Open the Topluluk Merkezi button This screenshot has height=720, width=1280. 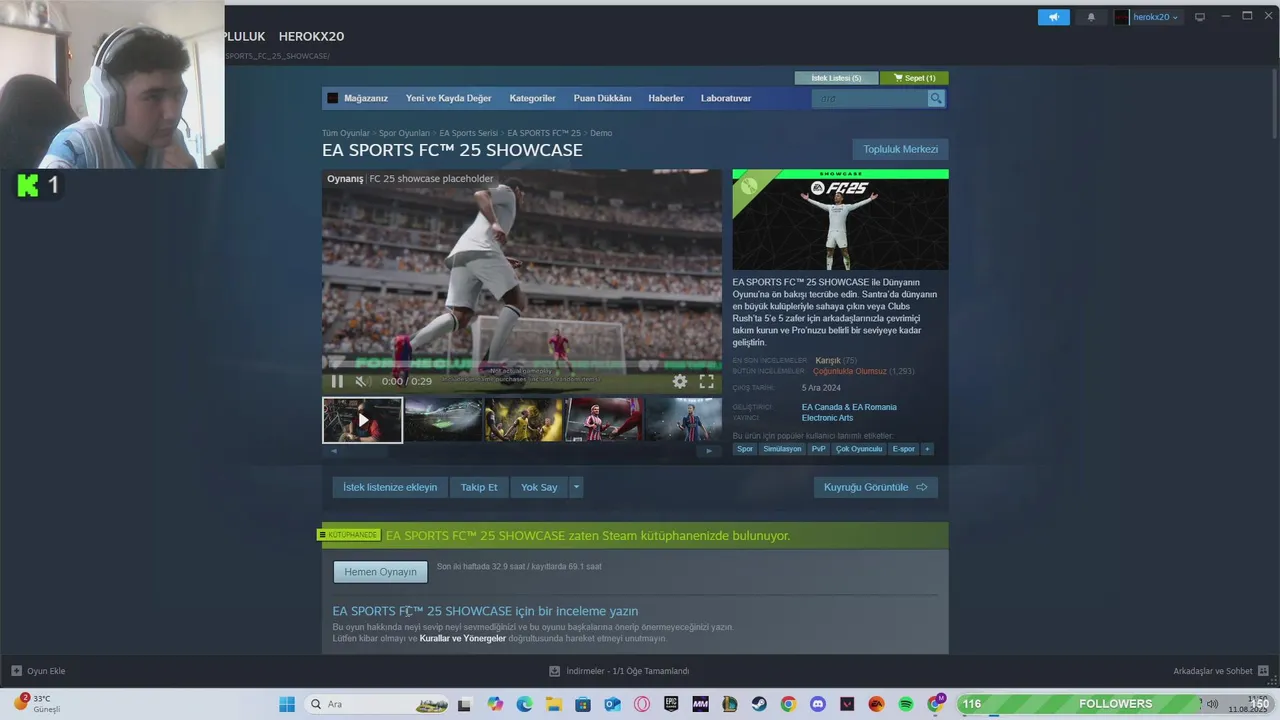click(900, 149)
